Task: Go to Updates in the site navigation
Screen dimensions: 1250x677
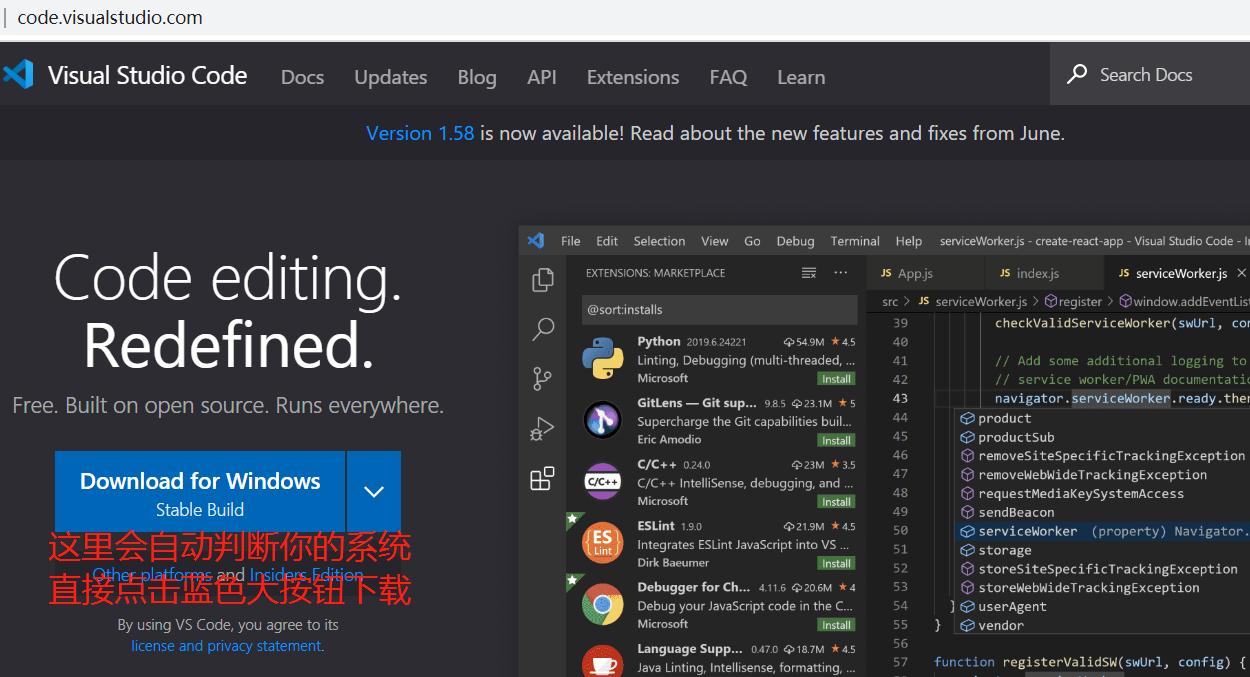Action: click(x=390, y=77)
